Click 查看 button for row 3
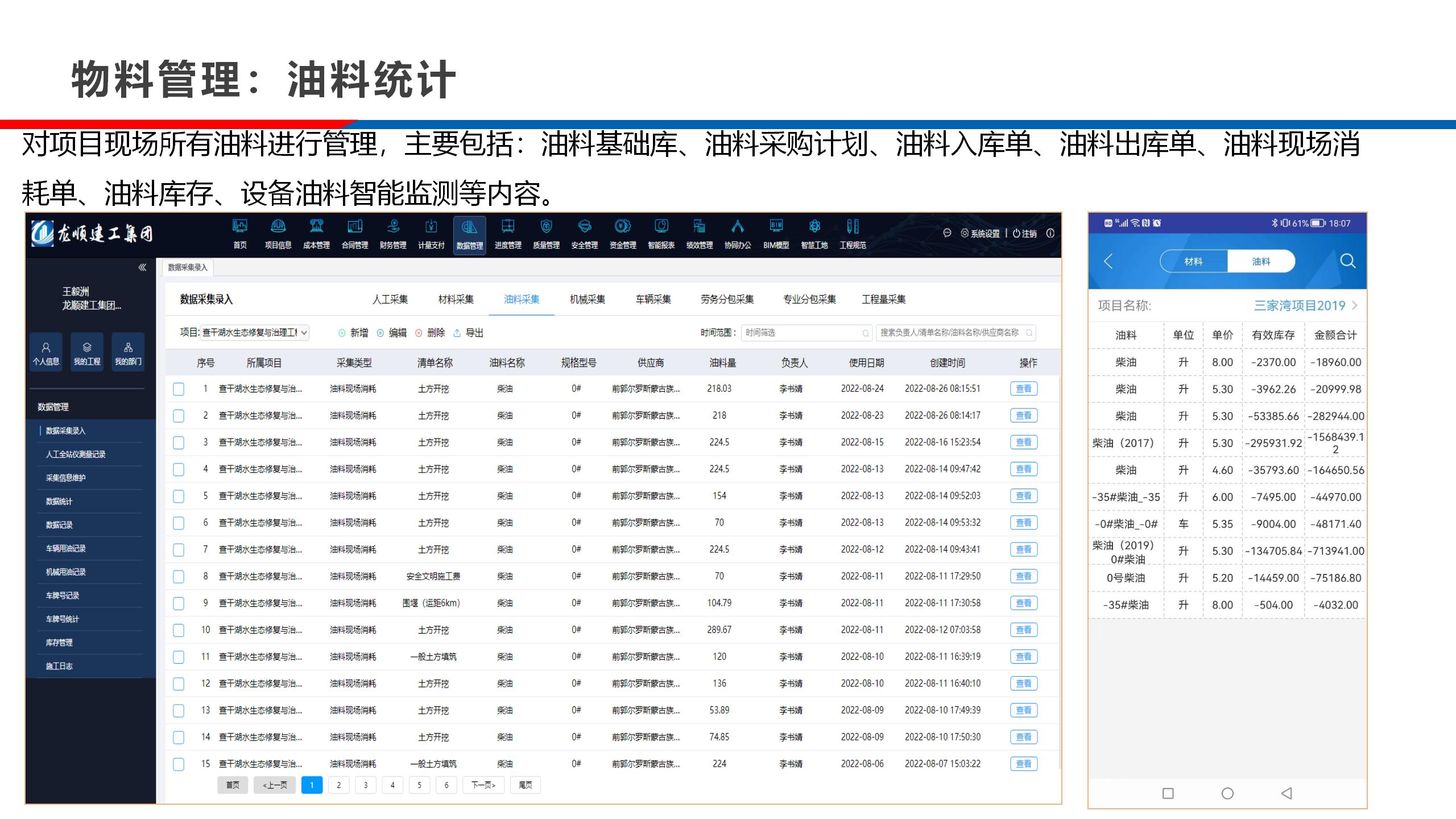The width and height of the screenshot is (1456, 819). 1023,442
